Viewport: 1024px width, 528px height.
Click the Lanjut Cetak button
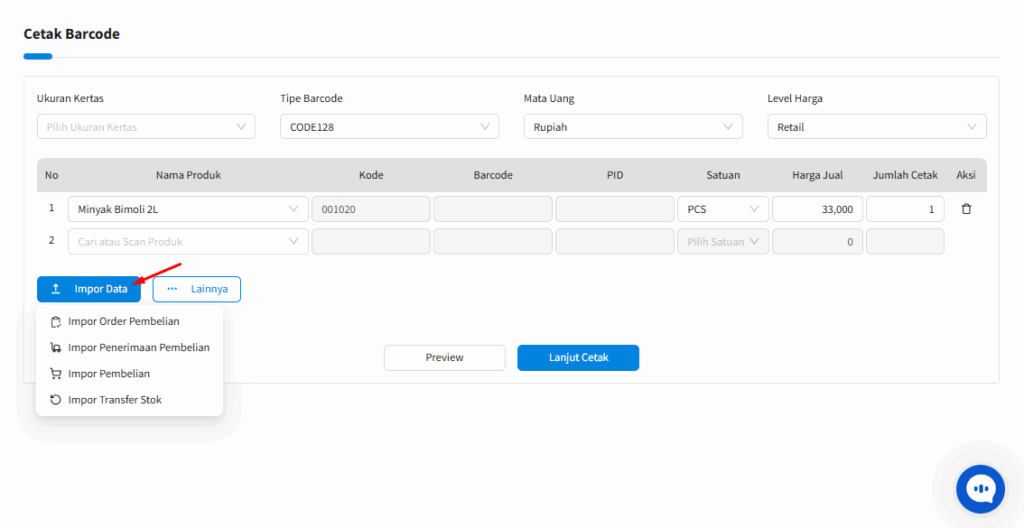(x=578, y=358)
